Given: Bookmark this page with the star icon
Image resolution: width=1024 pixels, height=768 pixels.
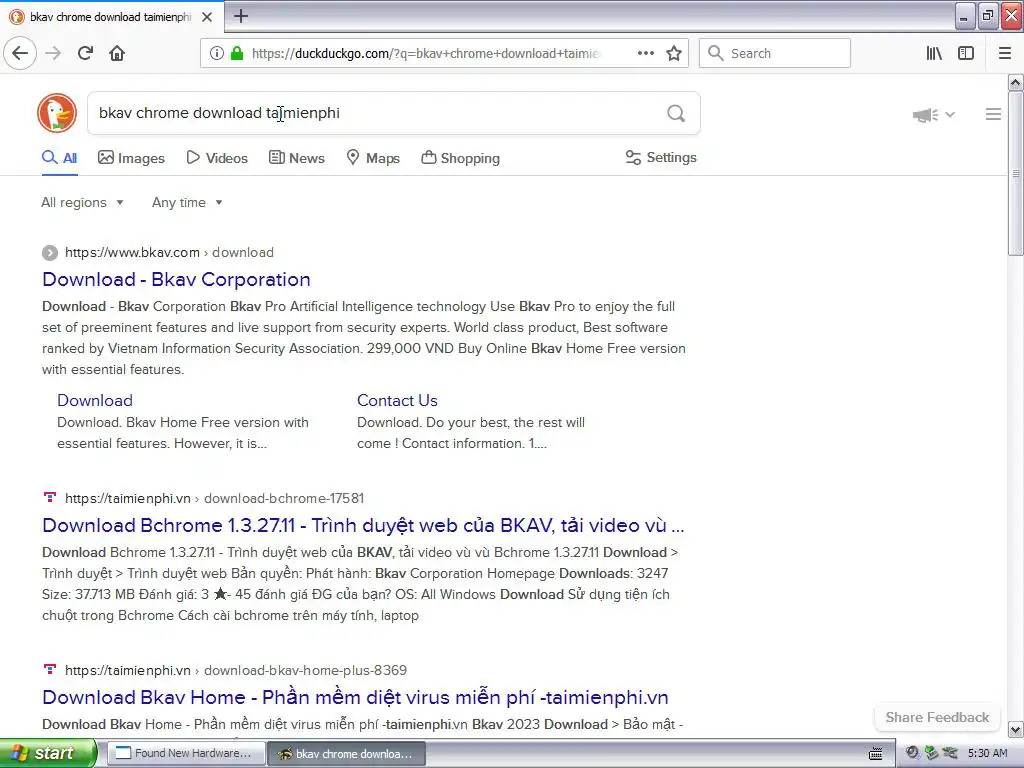Looking at the screenshot, I should point(674,53).
